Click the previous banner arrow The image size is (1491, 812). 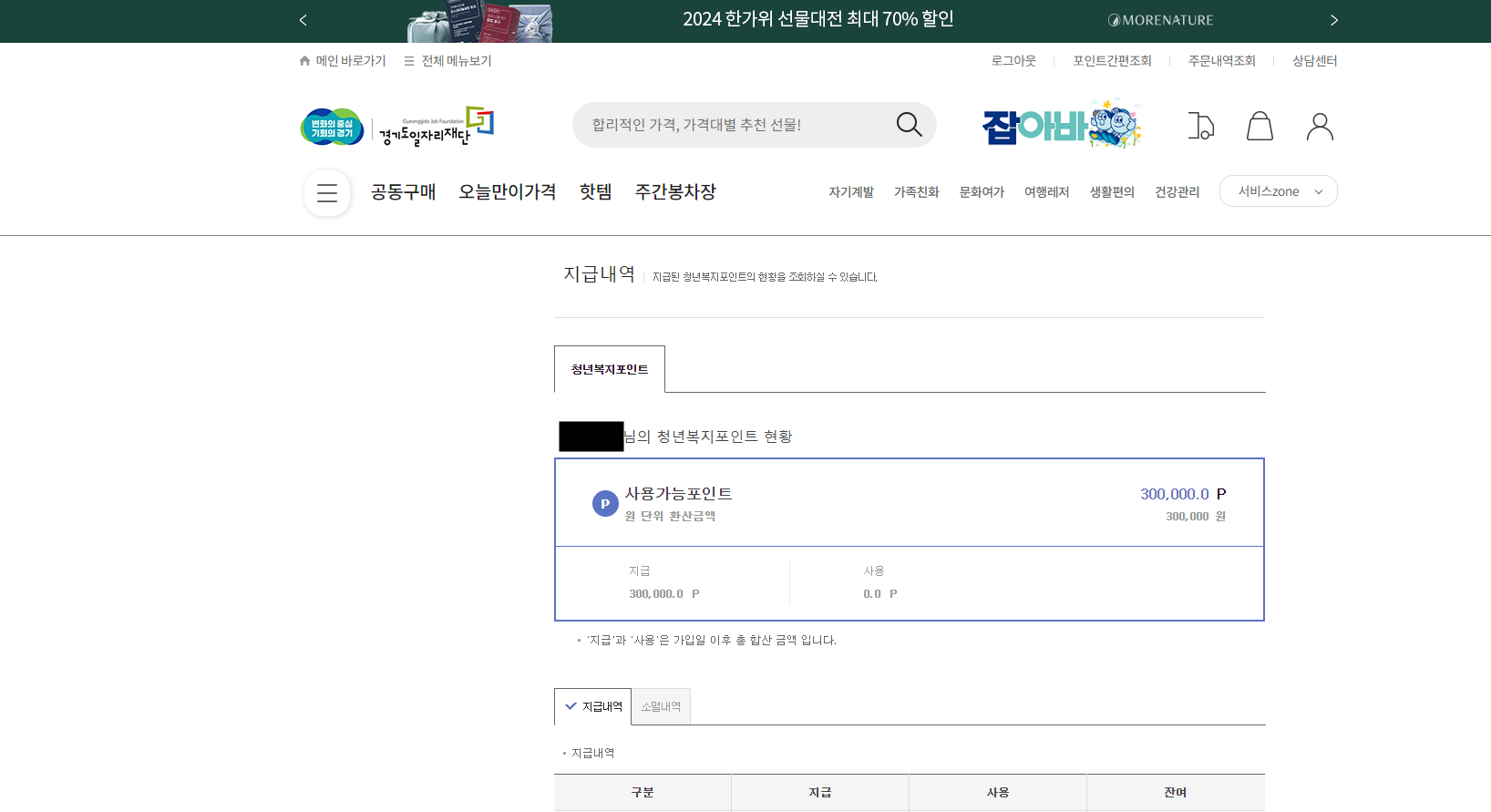click(303, 20)
